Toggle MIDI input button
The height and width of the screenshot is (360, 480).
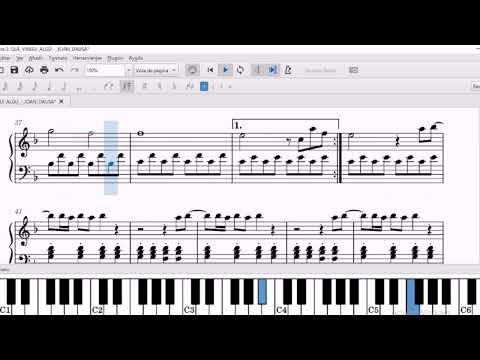click(192, 70)
